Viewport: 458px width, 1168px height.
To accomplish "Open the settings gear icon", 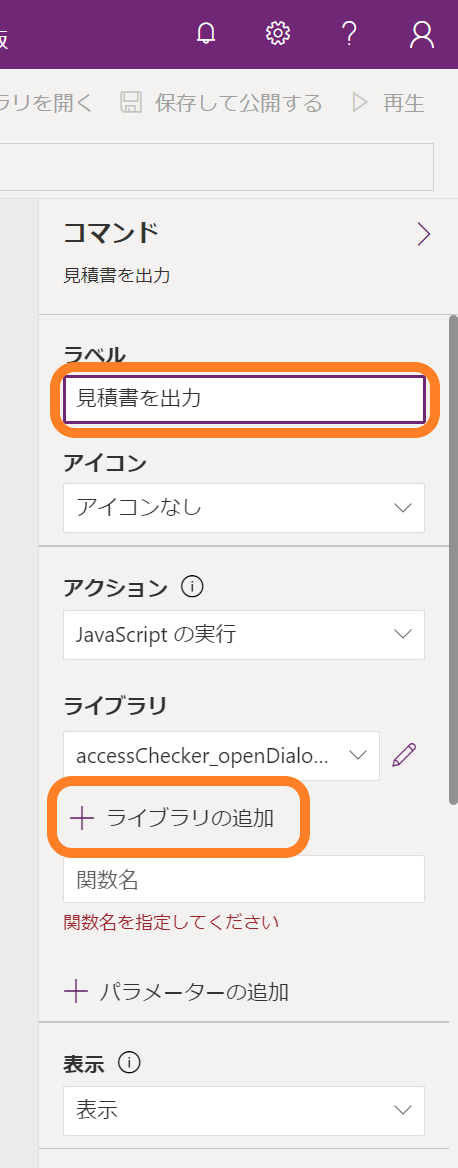I will [278, 34].
